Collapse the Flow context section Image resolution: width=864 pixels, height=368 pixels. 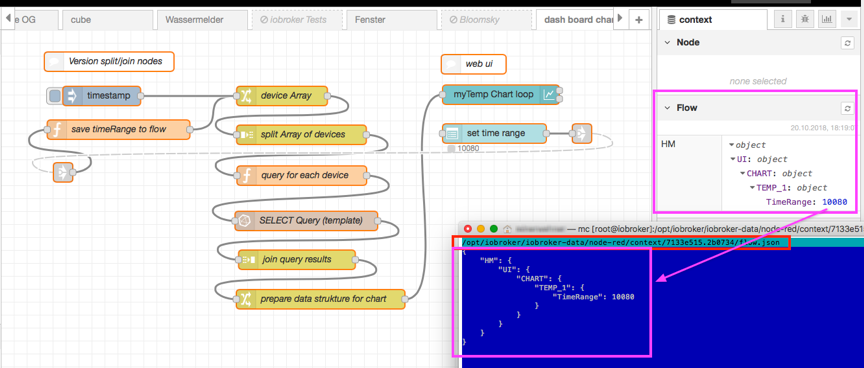(668, 108)
